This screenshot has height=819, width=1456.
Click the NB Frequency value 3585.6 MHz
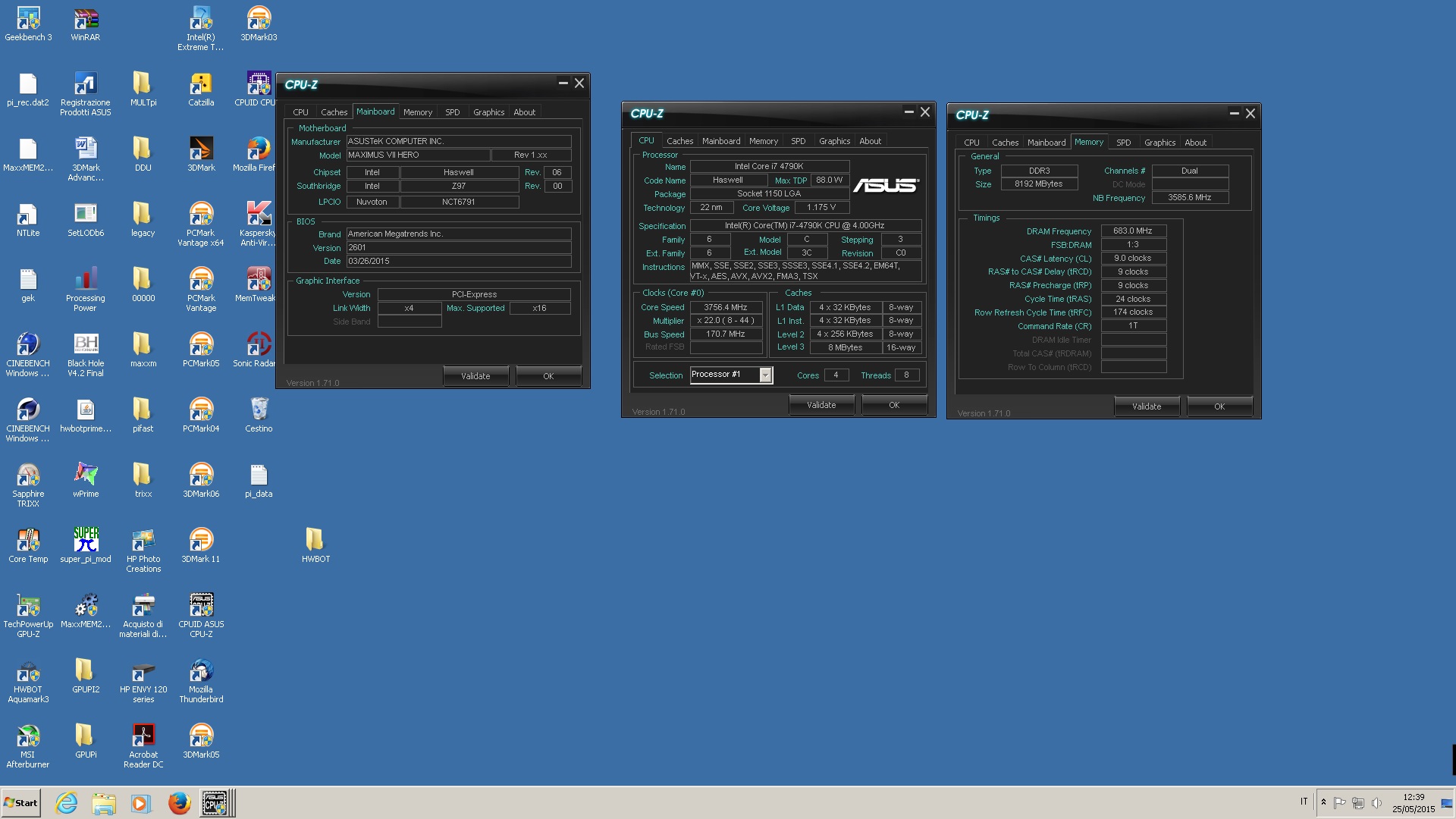(x=1190, y=197)
